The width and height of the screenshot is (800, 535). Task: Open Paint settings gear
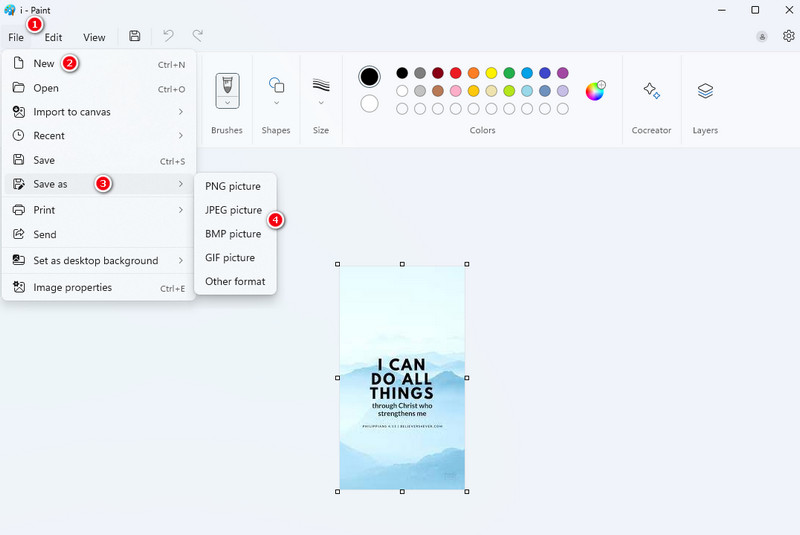(x=788, y=36)
